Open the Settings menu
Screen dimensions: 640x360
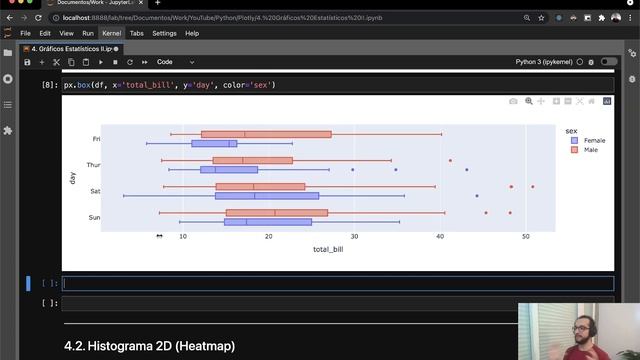coord(164,33)
